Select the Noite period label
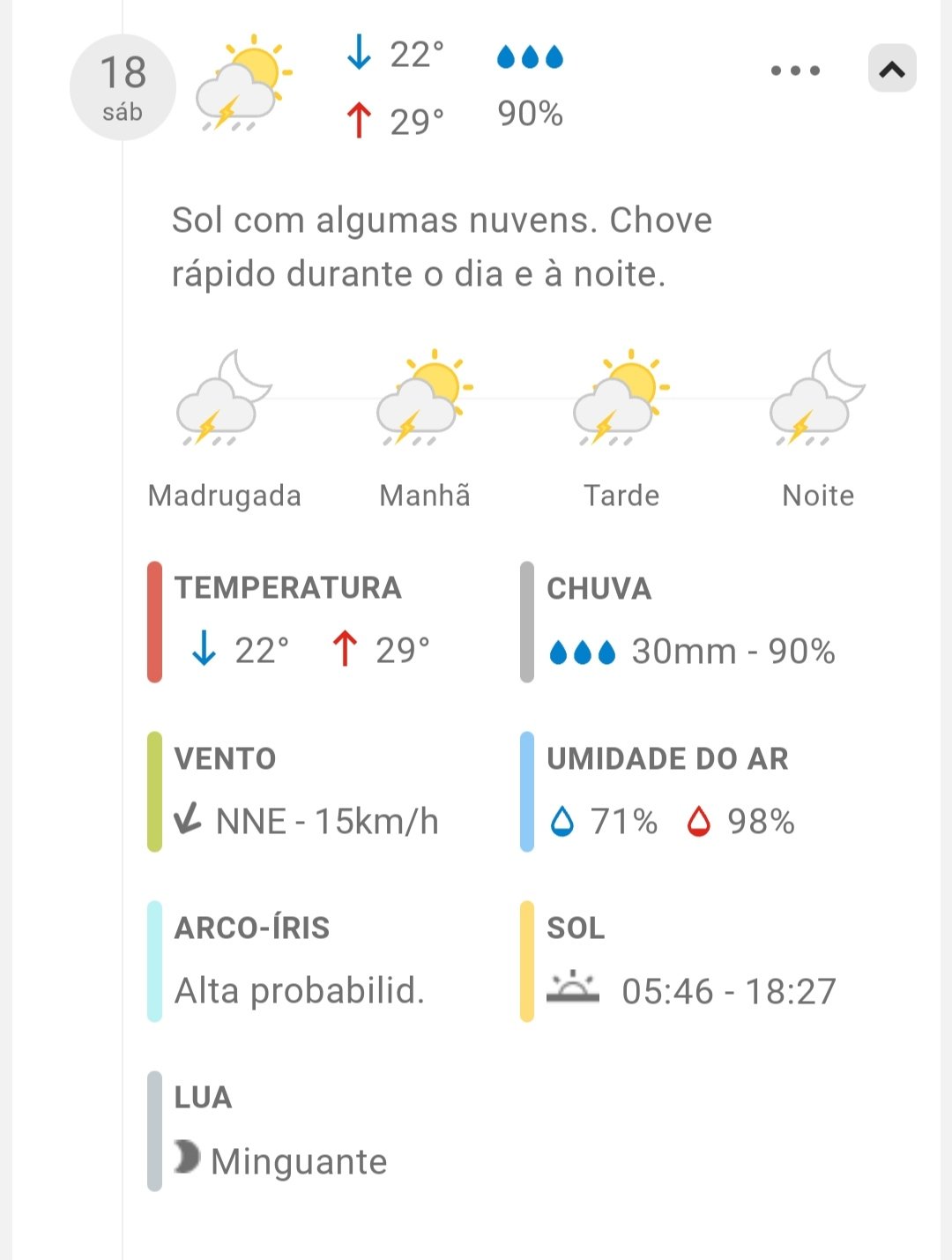 [818, 496]
